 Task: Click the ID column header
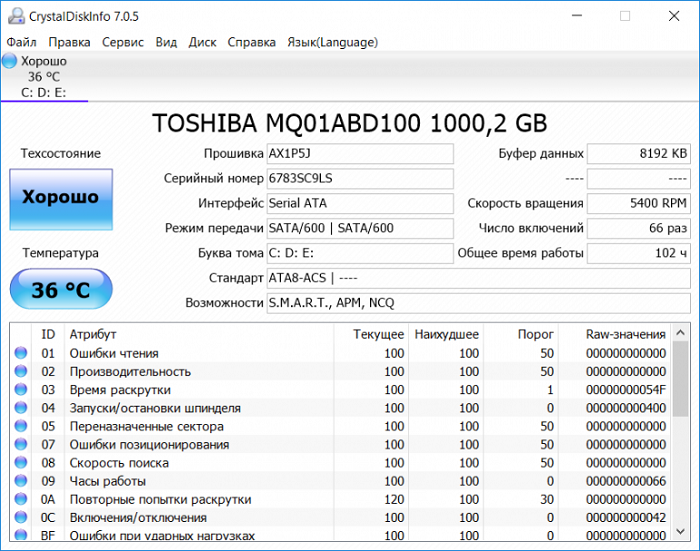[48, 334]
